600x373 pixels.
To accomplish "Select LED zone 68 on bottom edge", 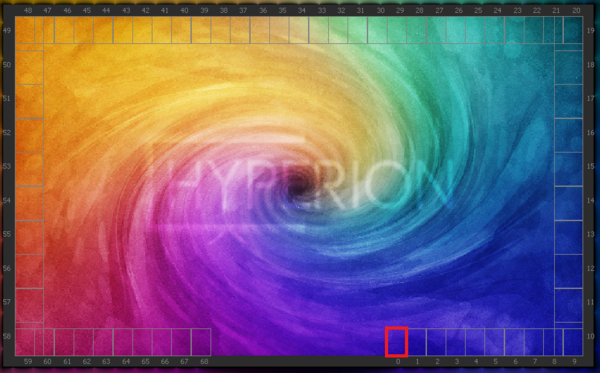I will pos(201,342).
